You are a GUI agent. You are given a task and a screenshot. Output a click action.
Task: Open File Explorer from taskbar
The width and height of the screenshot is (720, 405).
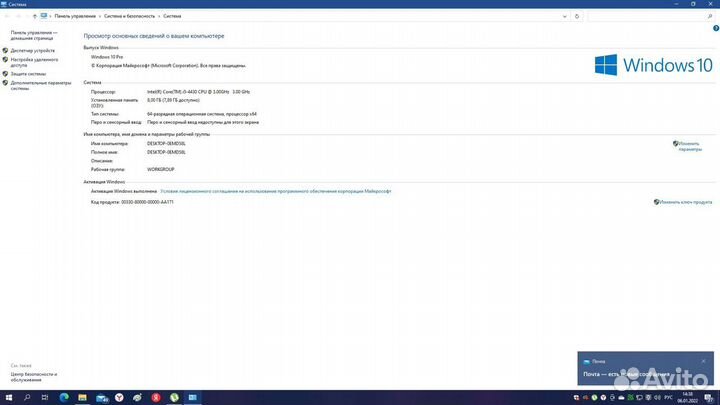click(x=82, y=398)
